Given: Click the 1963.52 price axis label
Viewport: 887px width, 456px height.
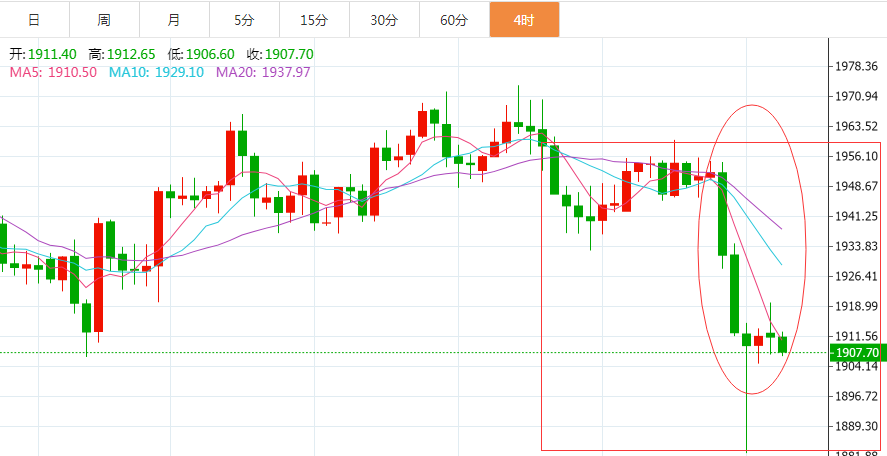Looking at the screenshot, I should (857, 127).
